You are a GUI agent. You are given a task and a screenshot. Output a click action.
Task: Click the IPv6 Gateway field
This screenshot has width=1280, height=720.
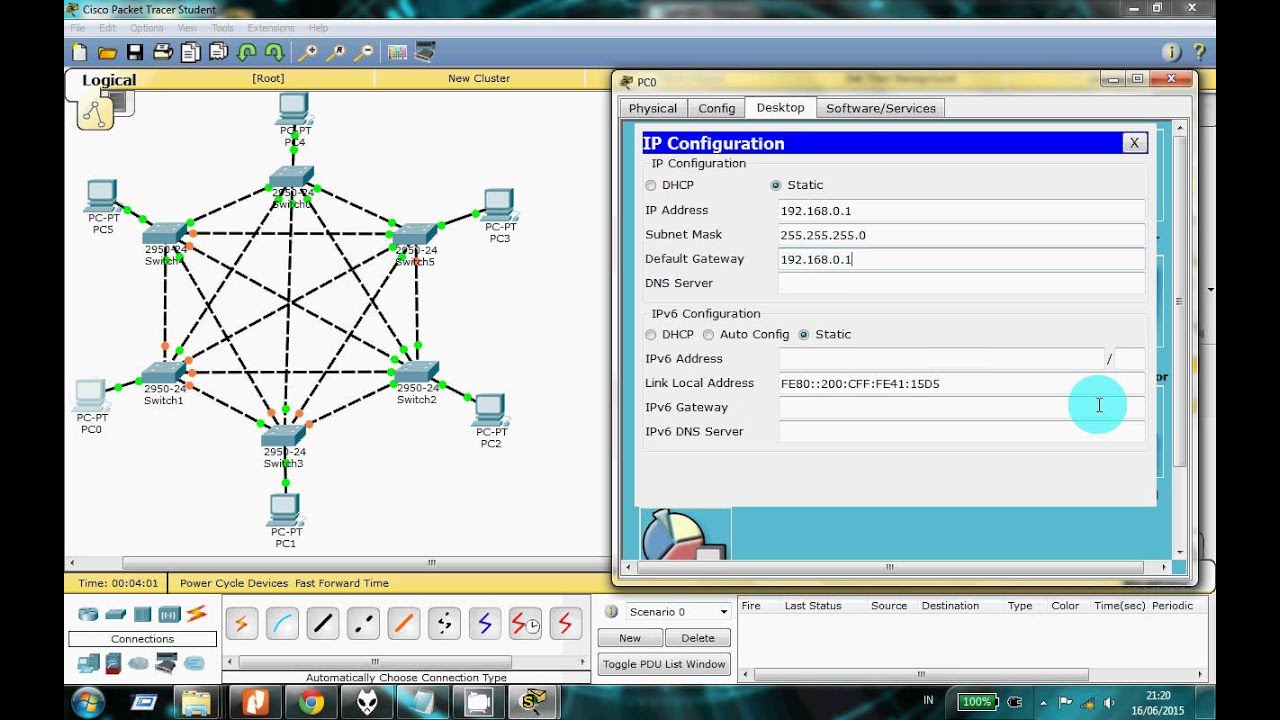coord(961,407)
